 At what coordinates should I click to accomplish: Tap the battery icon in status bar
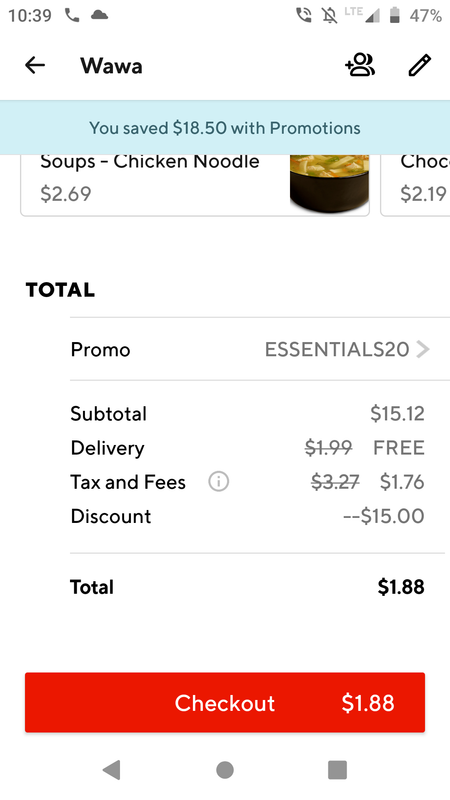(x=394, y=15)
